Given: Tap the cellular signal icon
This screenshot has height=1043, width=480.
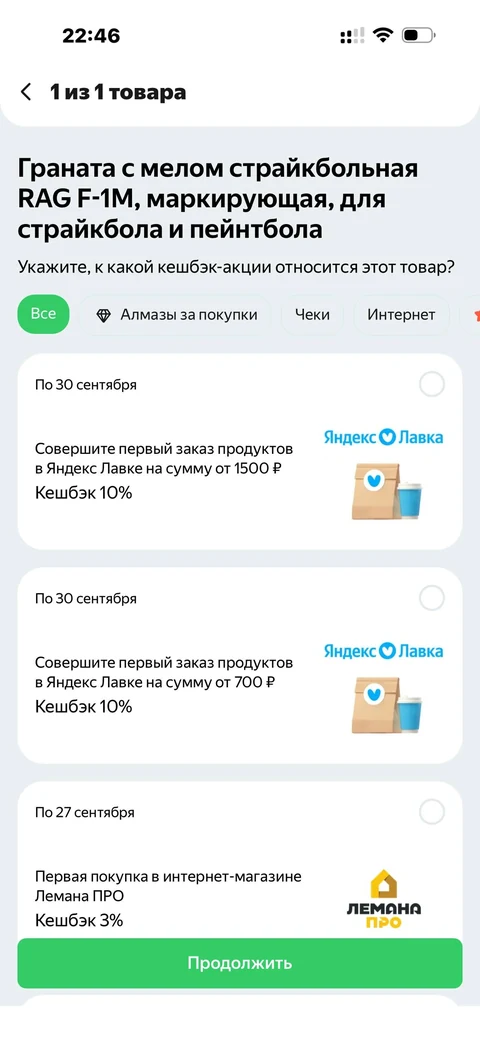Looking at the screenshot, I should [x=352, y=35].
